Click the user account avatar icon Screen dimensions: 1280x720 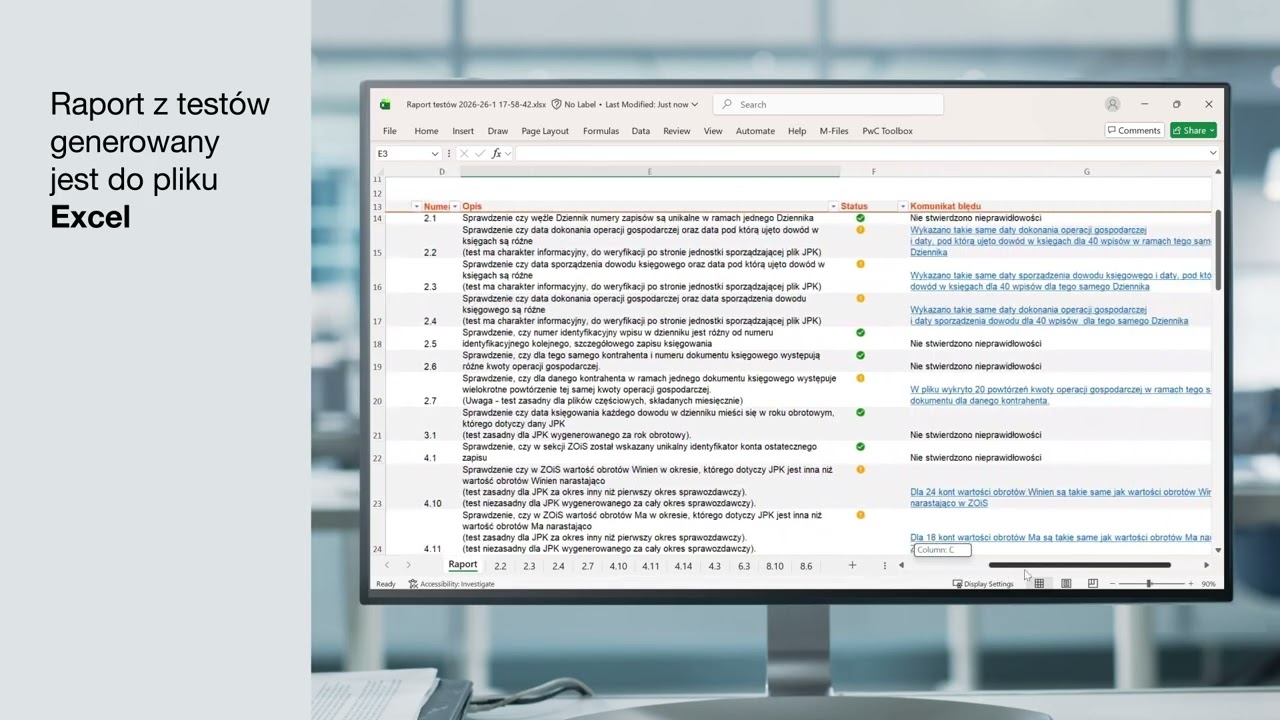(x=1112, y=104)
